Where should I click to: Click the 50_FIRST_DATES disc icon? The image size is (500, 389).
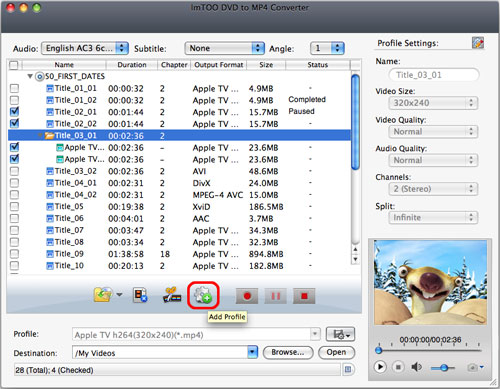pyautogui.click(x=40, y=77)
